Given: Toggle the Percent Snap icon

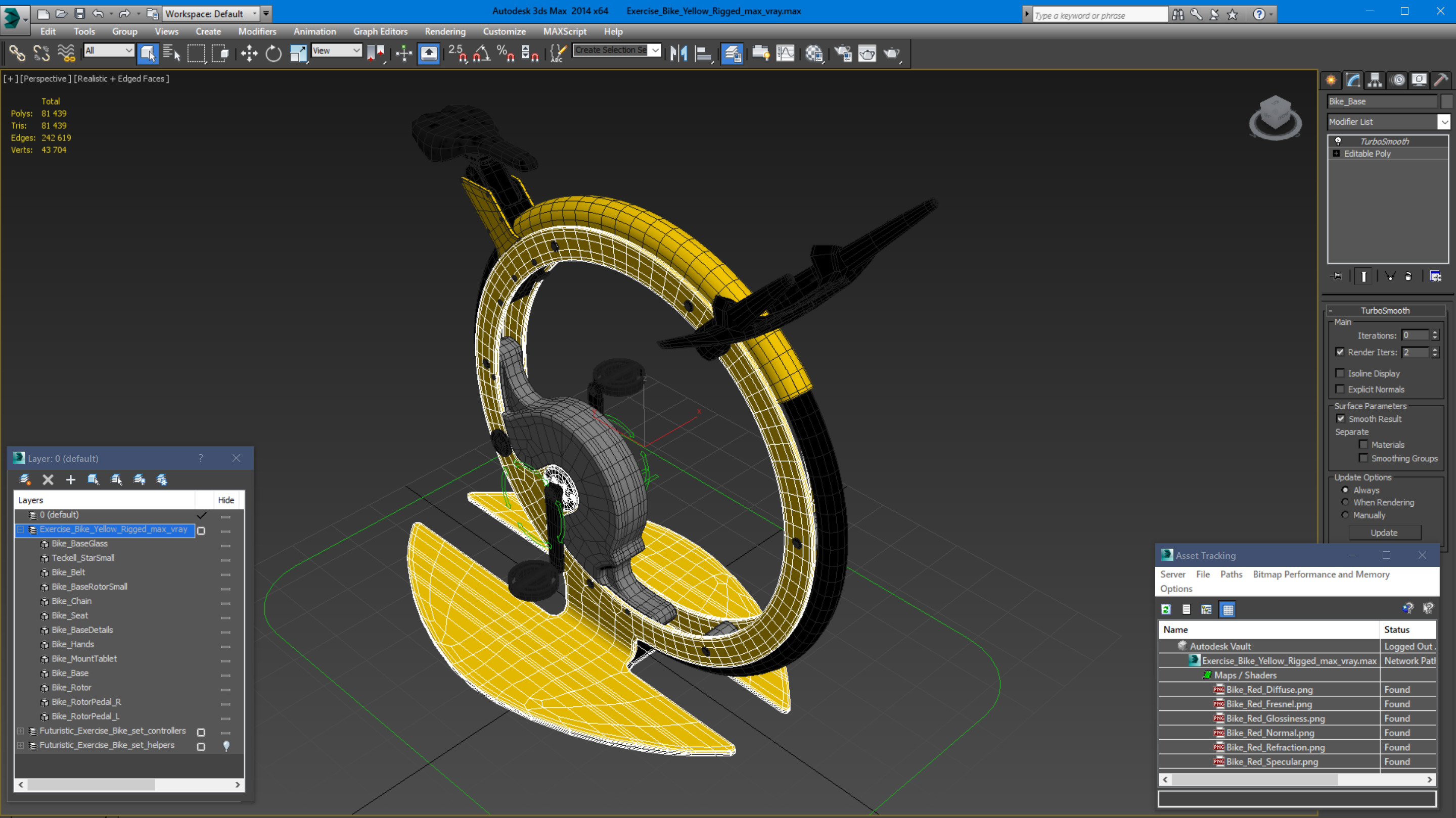Looking at the screenshot, I should pos(505,54).
